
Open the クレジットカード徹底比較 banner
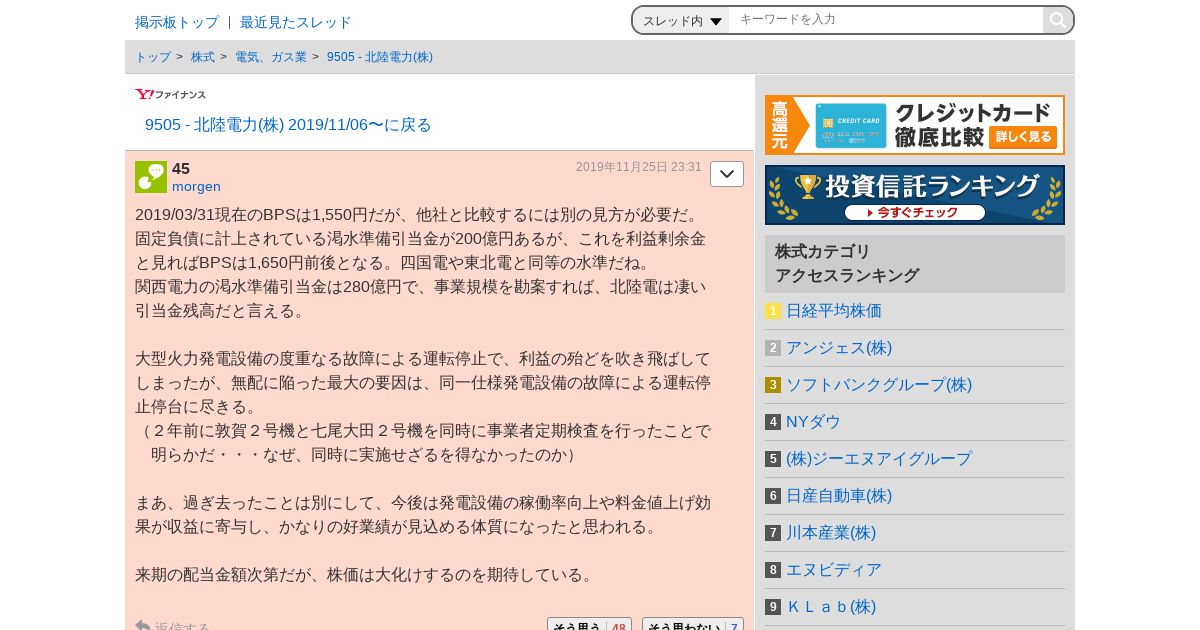pyautogui.click(x=915, y=125)
